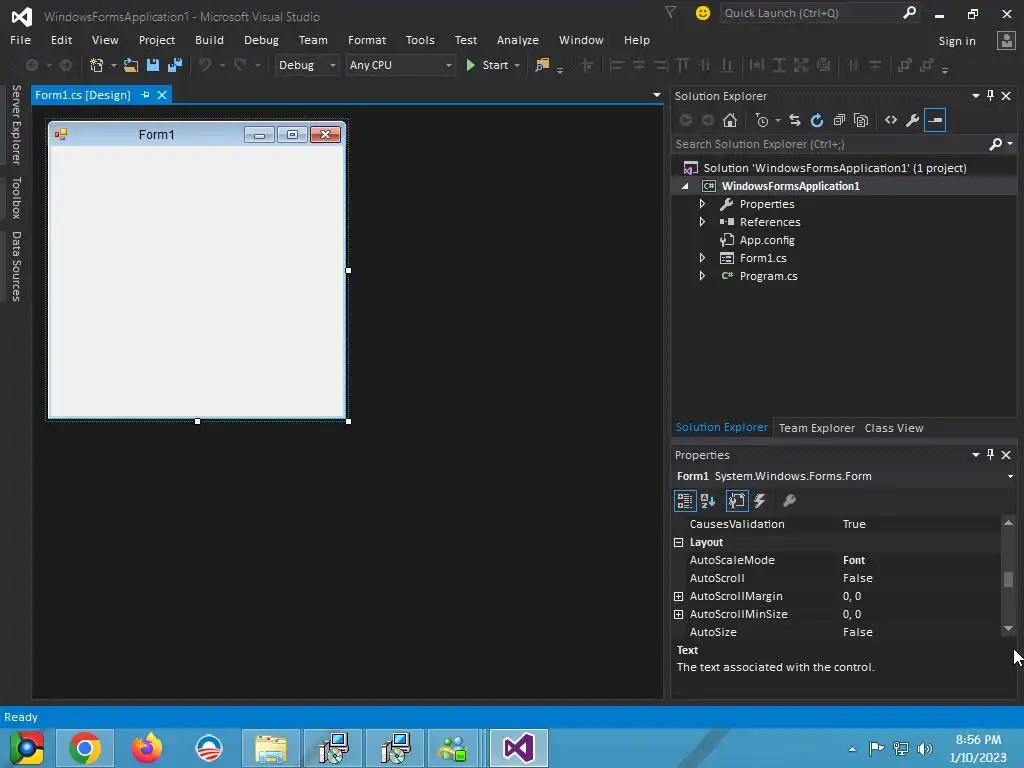Open the Format menu
The width and height of the screenshot is (1024, 768).
click(367, 40)
